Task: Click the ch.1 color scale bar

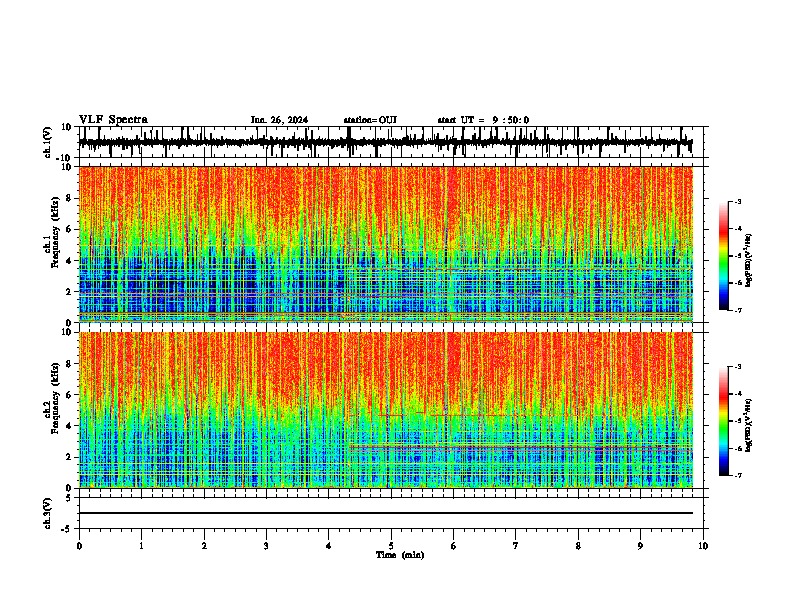Action: click(x=723, y=256)
